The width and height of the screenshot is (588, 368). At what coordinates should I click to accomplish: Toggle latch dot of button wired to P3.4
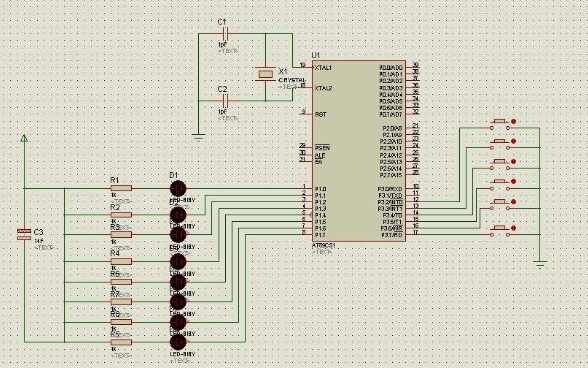[x=513, y=161]
